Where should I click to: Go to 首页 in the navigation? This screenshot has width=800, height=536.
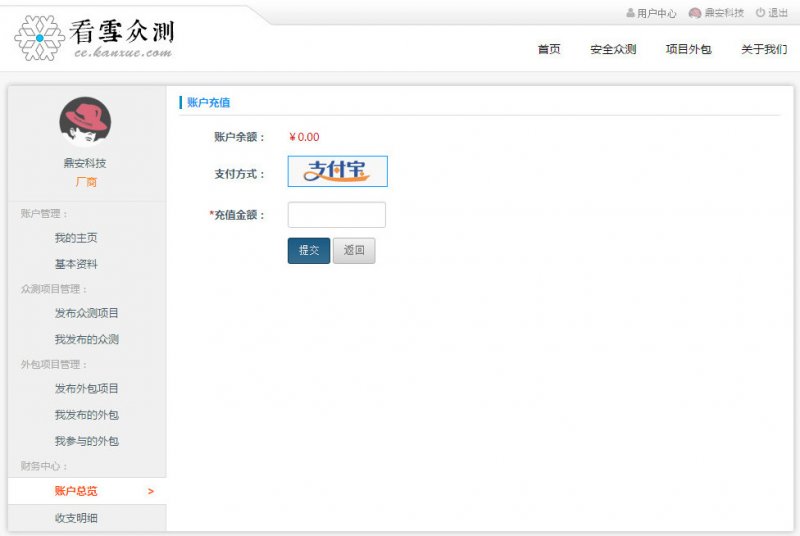click(549, 49)
